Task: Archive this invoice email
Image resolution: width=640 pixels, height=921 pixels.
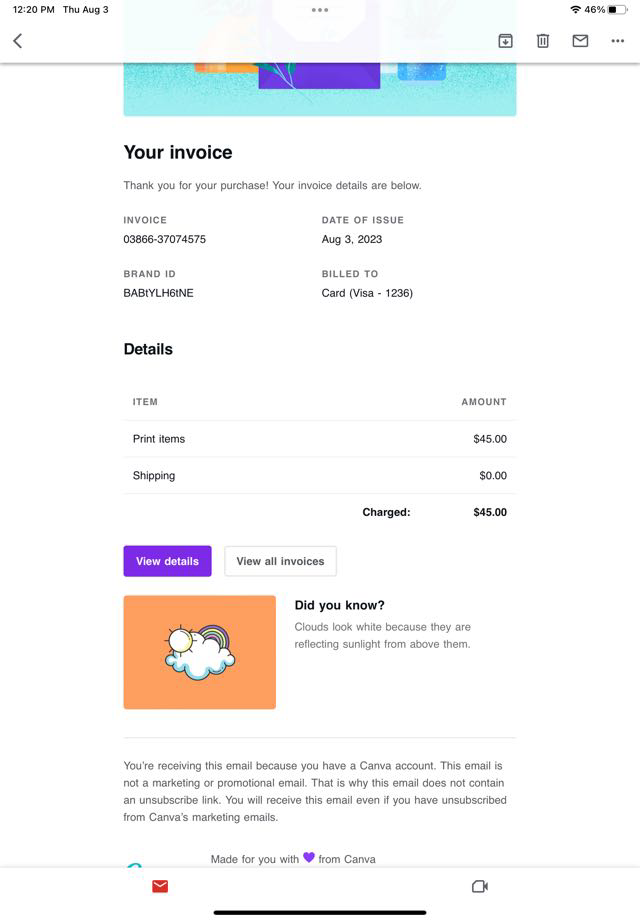Action: coord(505,41)
